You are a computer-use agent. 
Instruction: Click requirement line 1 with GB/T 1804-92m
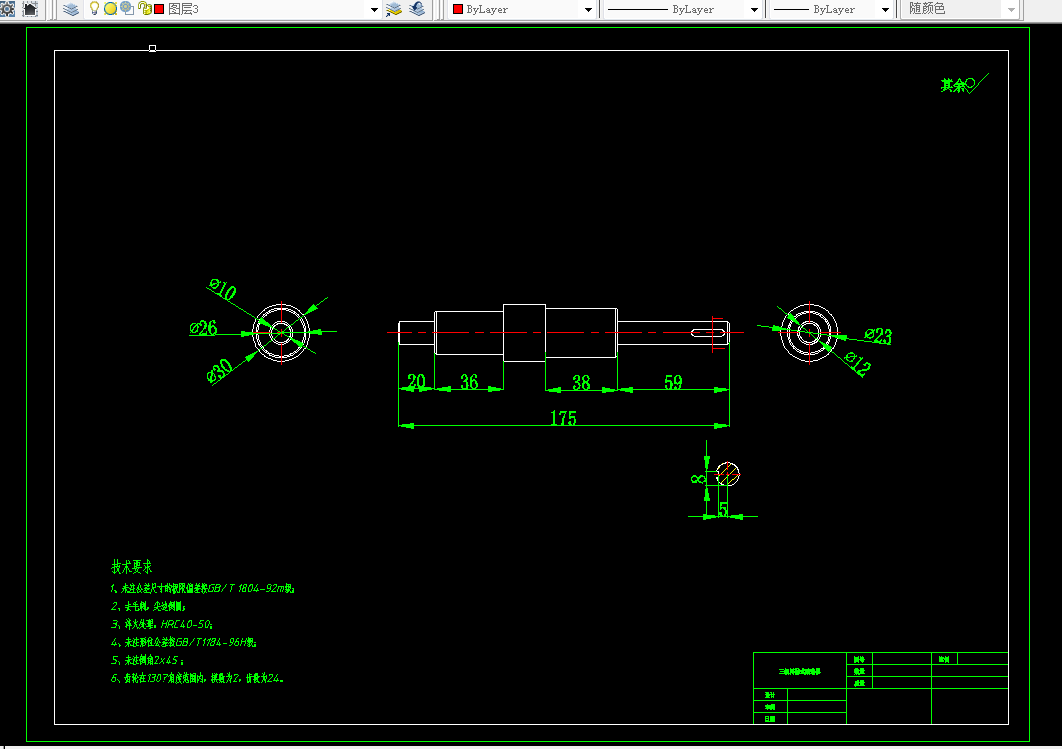pos(203,588)
